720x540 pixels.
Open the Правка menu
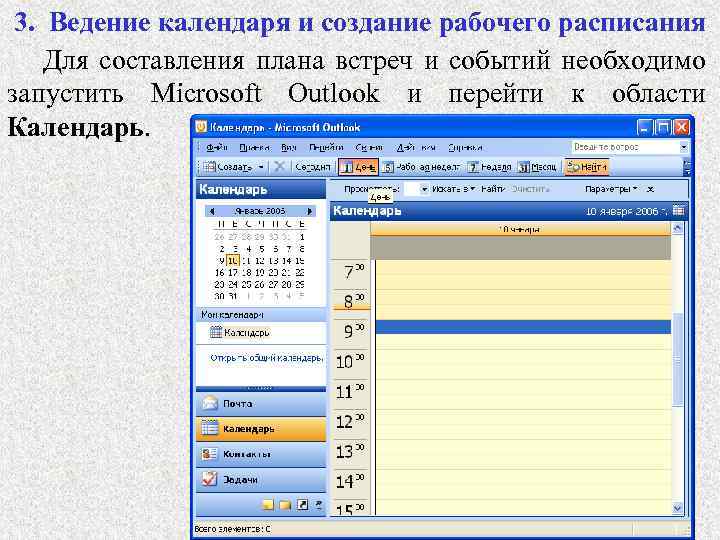point(254,147)
